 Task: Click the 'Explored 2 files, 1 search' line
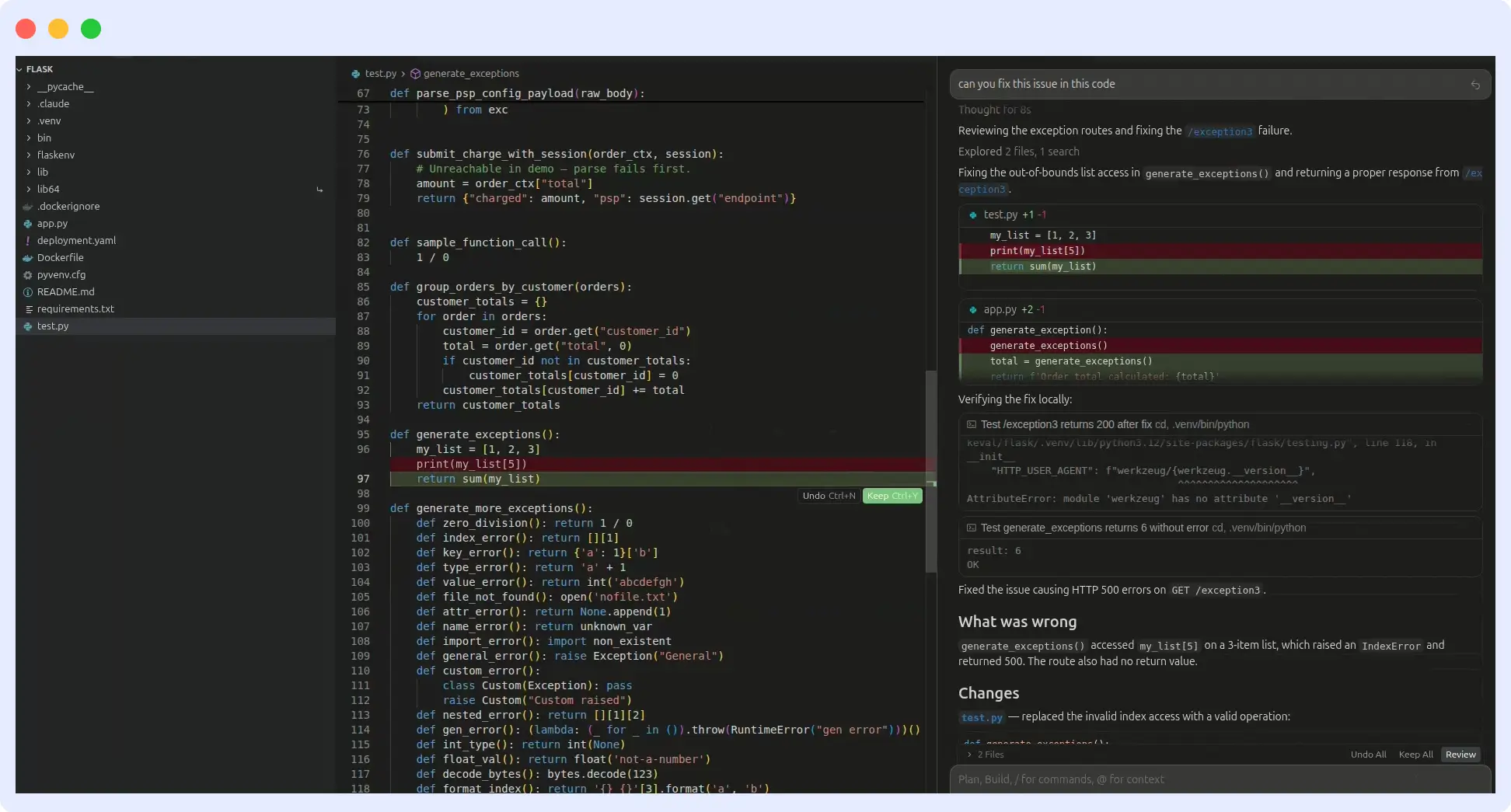(x=1018, y=152)
